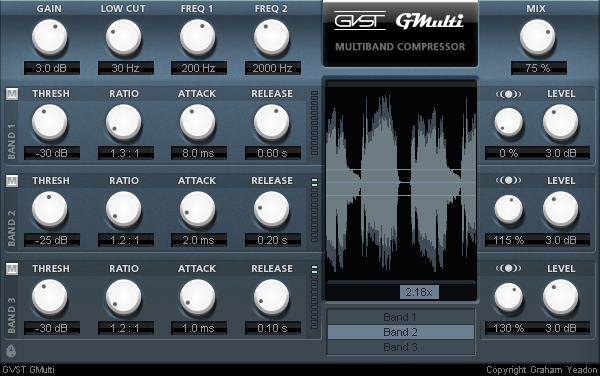Select the 30 Hz low cut value
The image size is (600, 376).
pos(126,68)
